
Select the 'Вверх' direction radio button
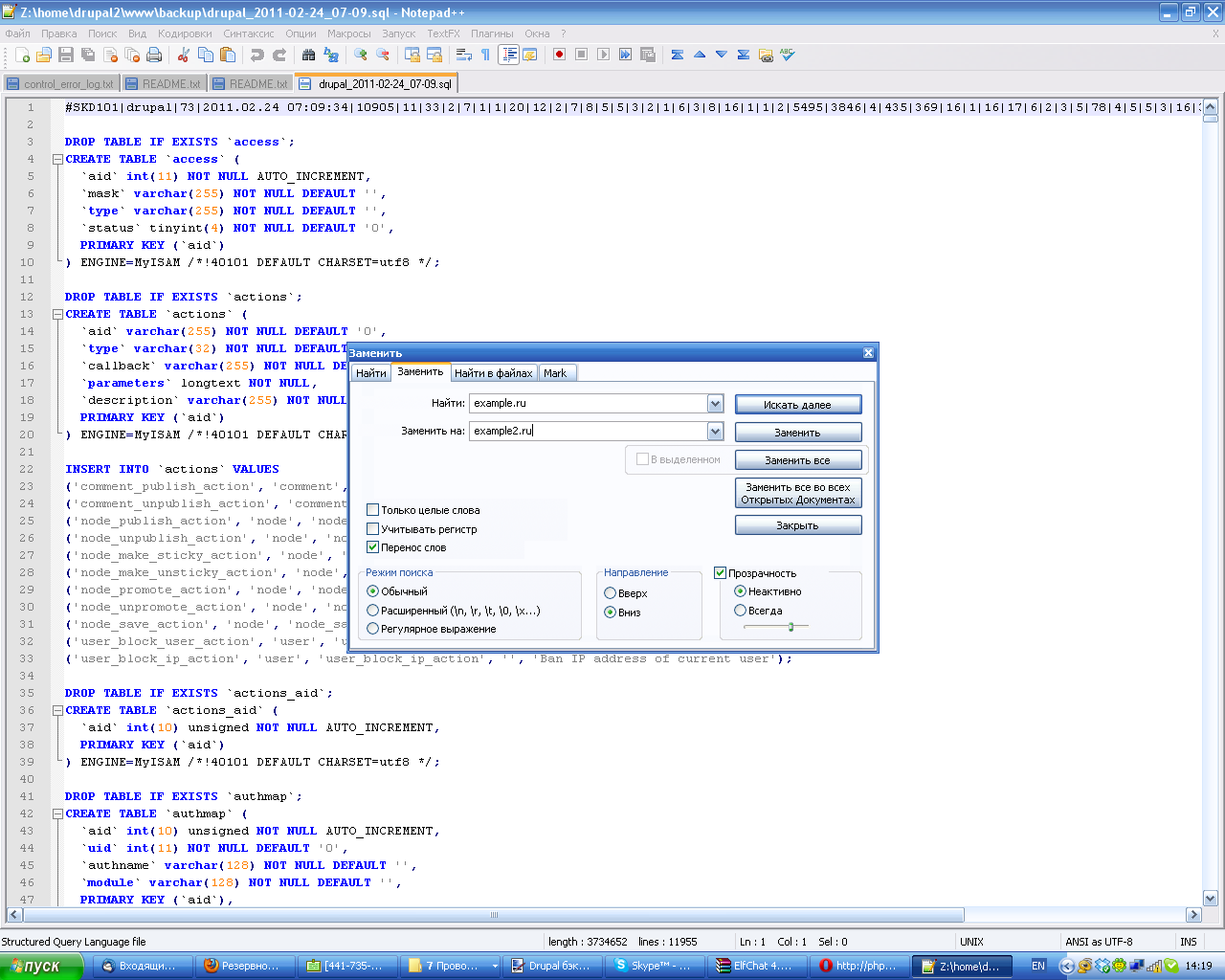coord(610,593)
